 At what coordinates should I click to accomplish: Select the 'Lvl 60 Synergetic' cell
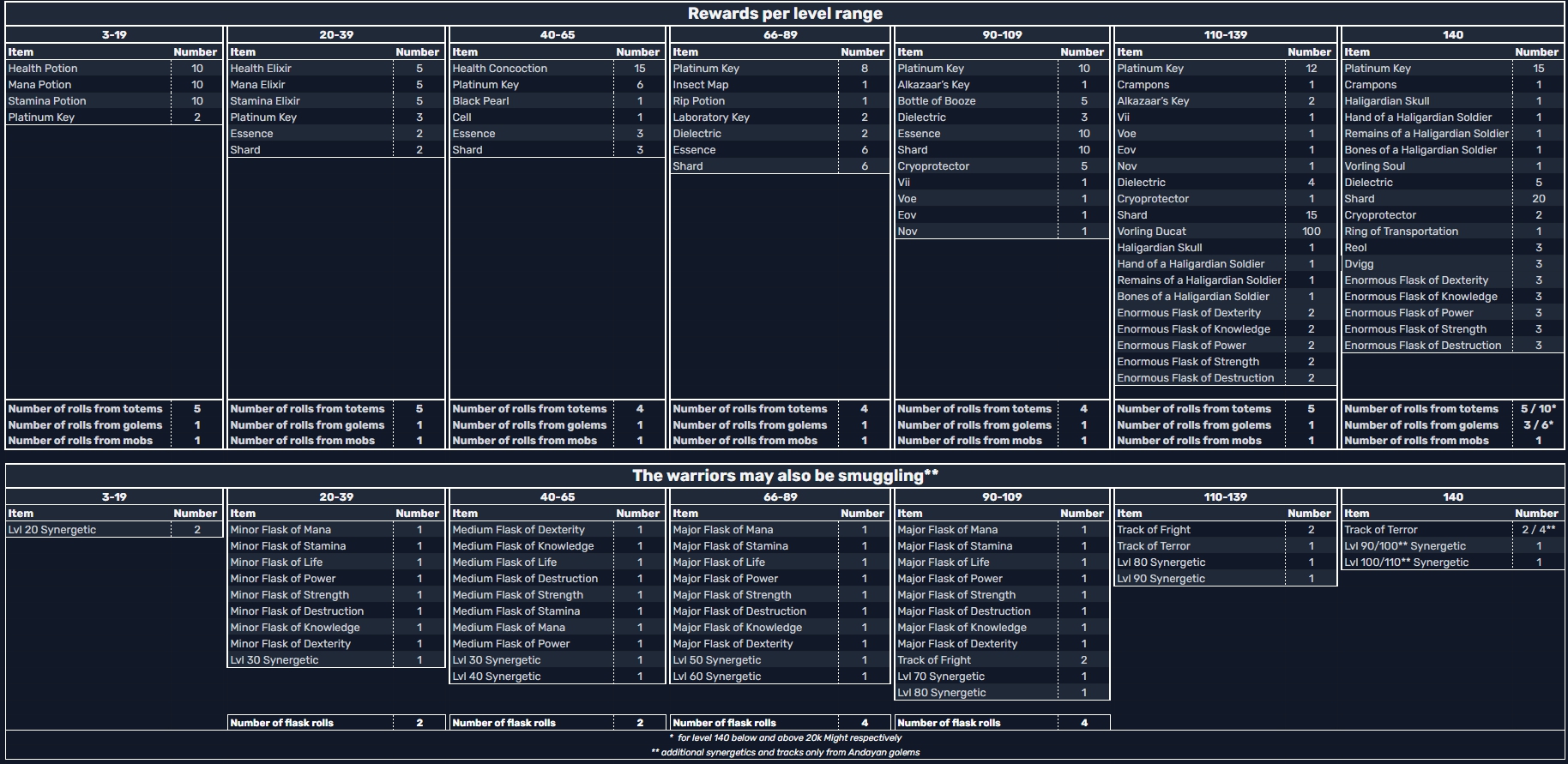(x=754, y=677)
